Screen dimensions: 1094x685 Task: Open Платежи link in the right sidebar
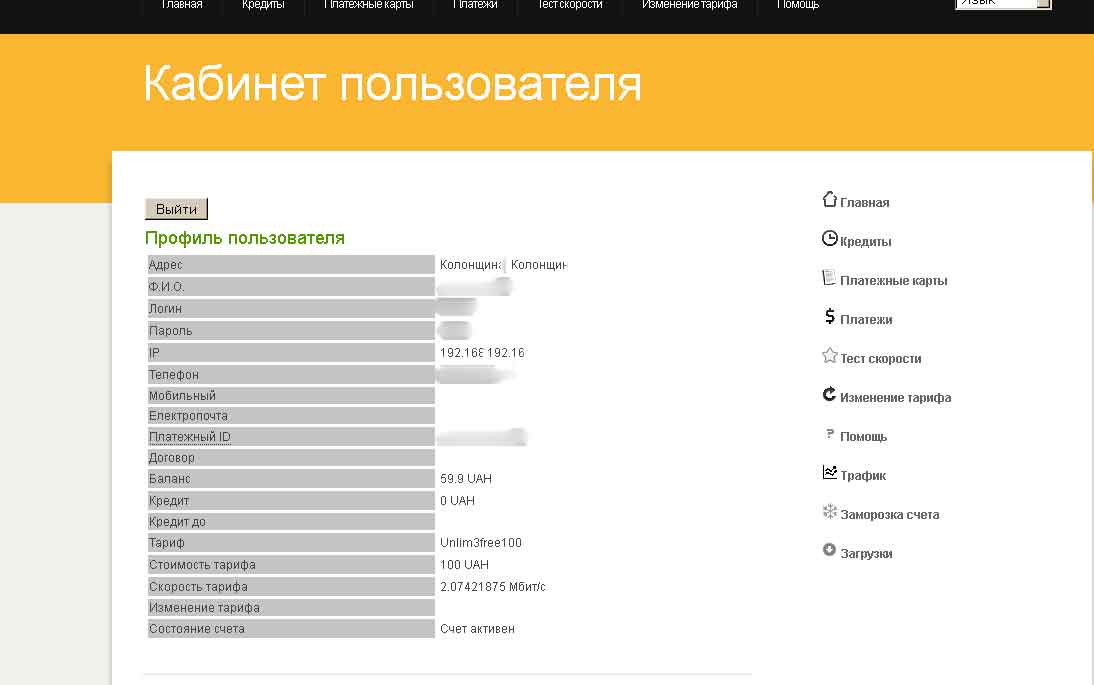pyautogui.click(x=866, y=319)
